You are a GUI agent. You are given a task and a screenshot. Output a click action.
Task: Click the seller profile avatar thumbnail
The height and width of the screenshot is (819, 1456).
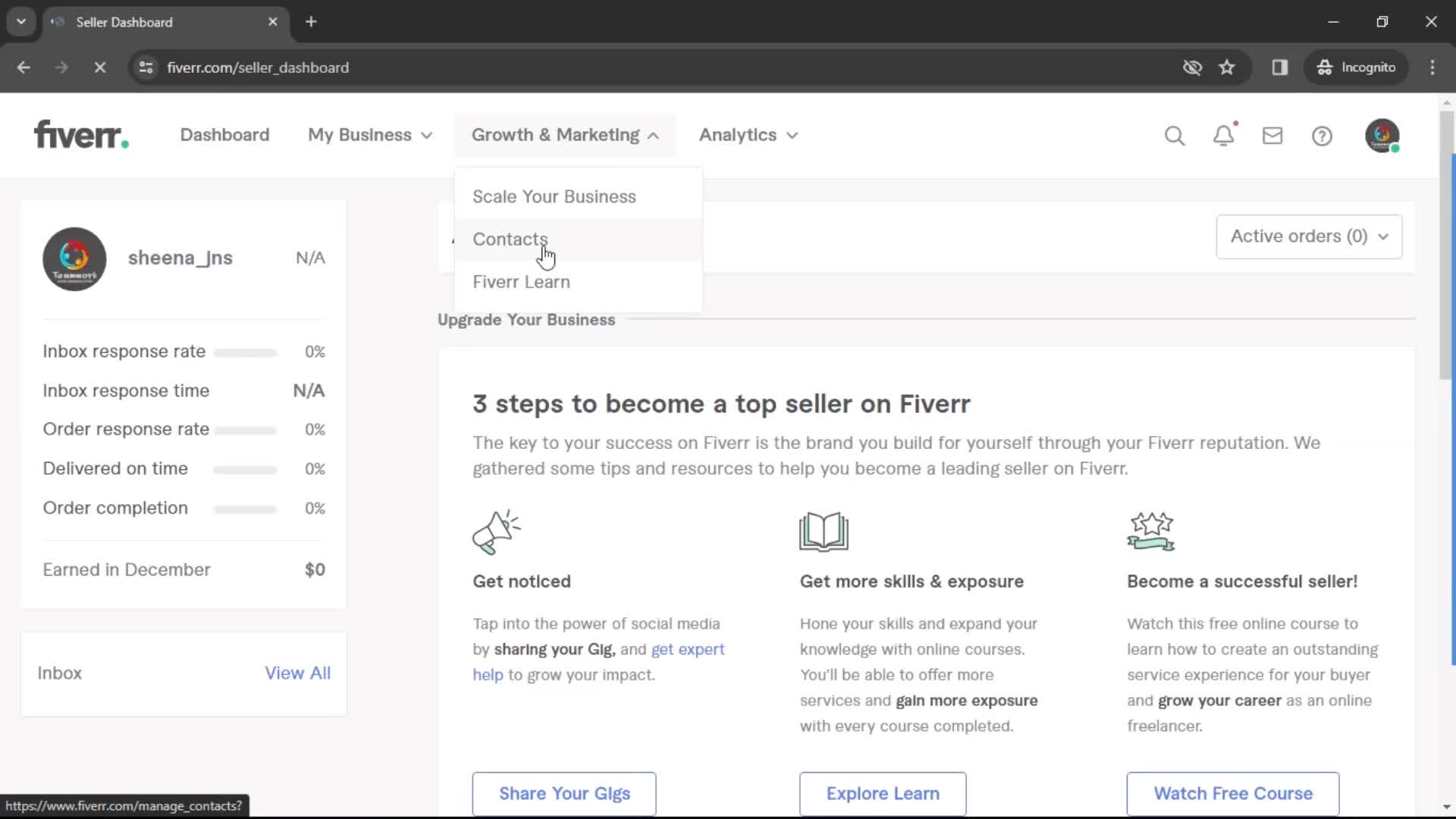click(x=75, y=258)
